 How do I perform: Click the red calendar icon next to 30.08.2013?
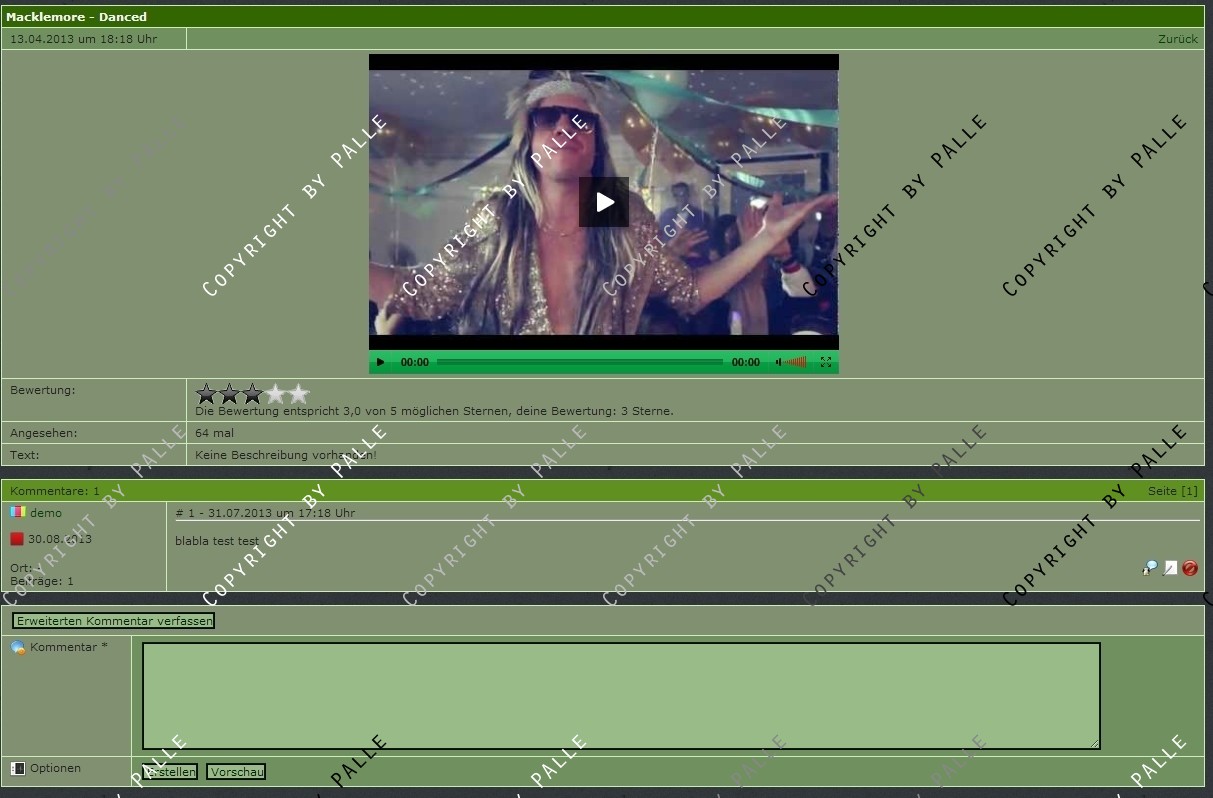point(17,539)
